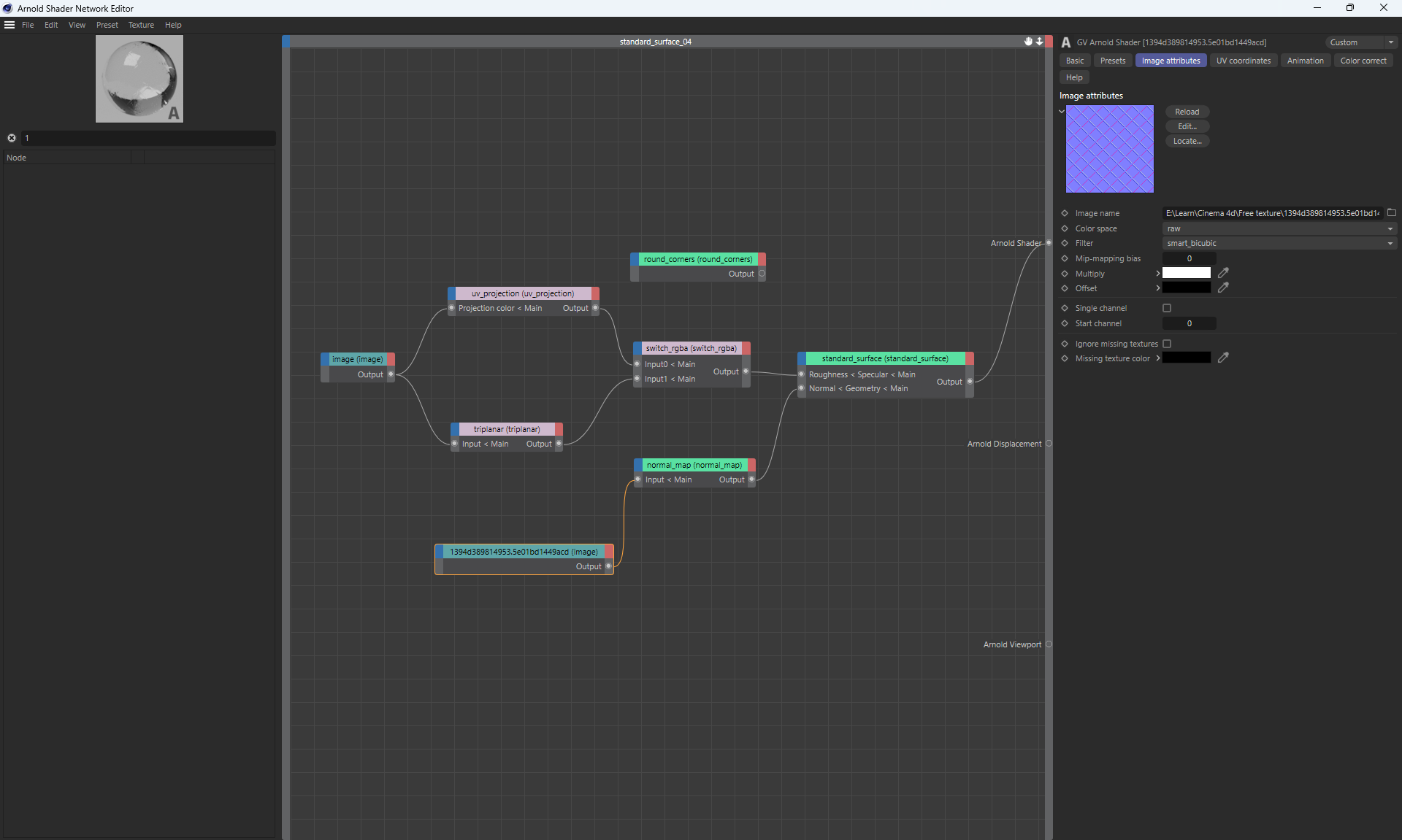Screen dimensions: 1402x840
Task: Click eyedropper for Missing texture color
Action: 1223,358
